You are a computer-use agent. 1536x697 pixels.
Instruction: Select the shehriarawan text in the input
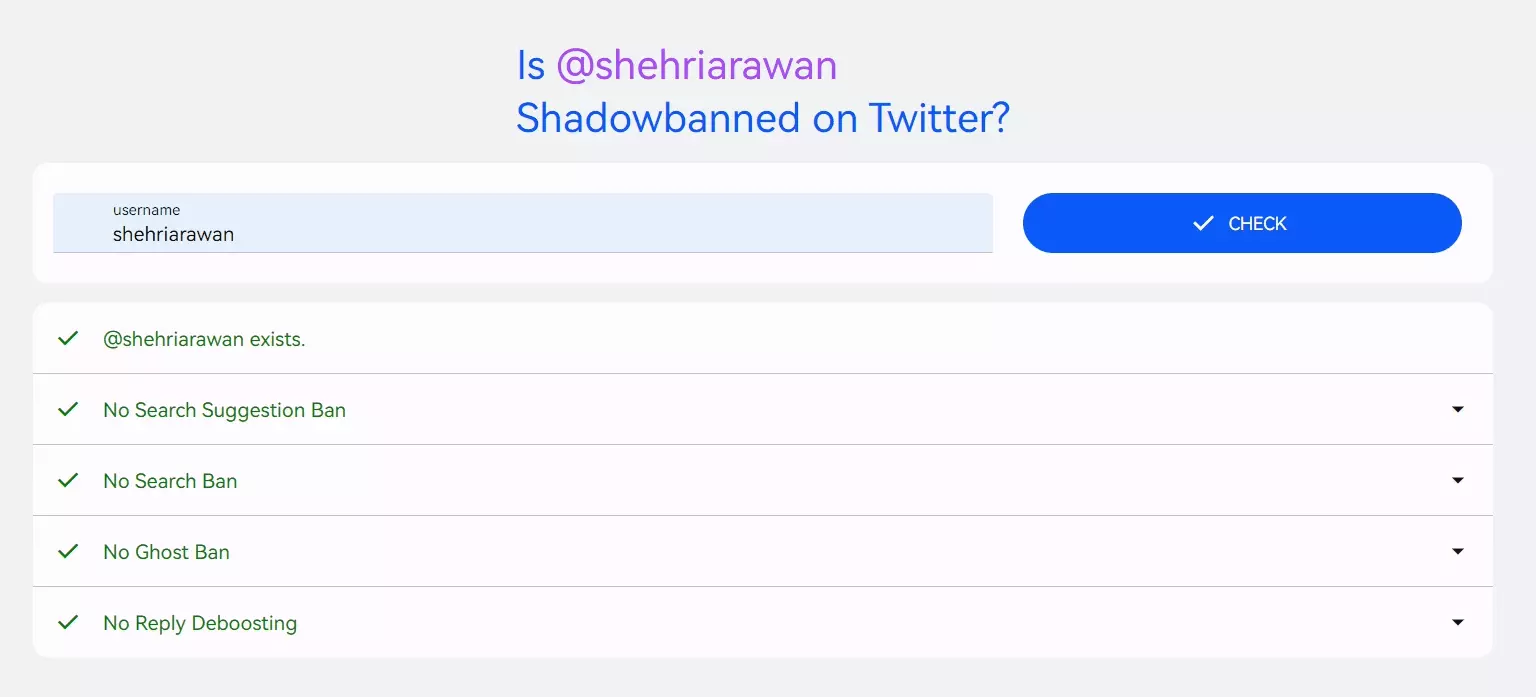(174, 234)
